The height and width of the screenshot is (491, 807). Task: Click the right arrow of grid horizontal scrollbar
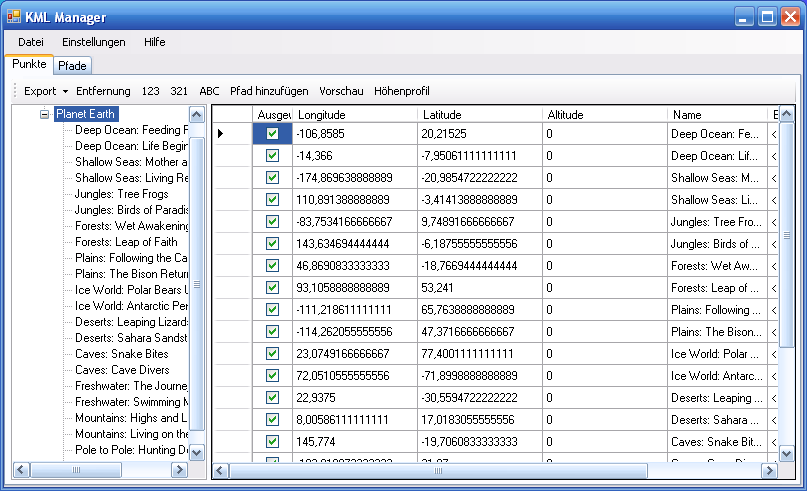click(769, 470)
